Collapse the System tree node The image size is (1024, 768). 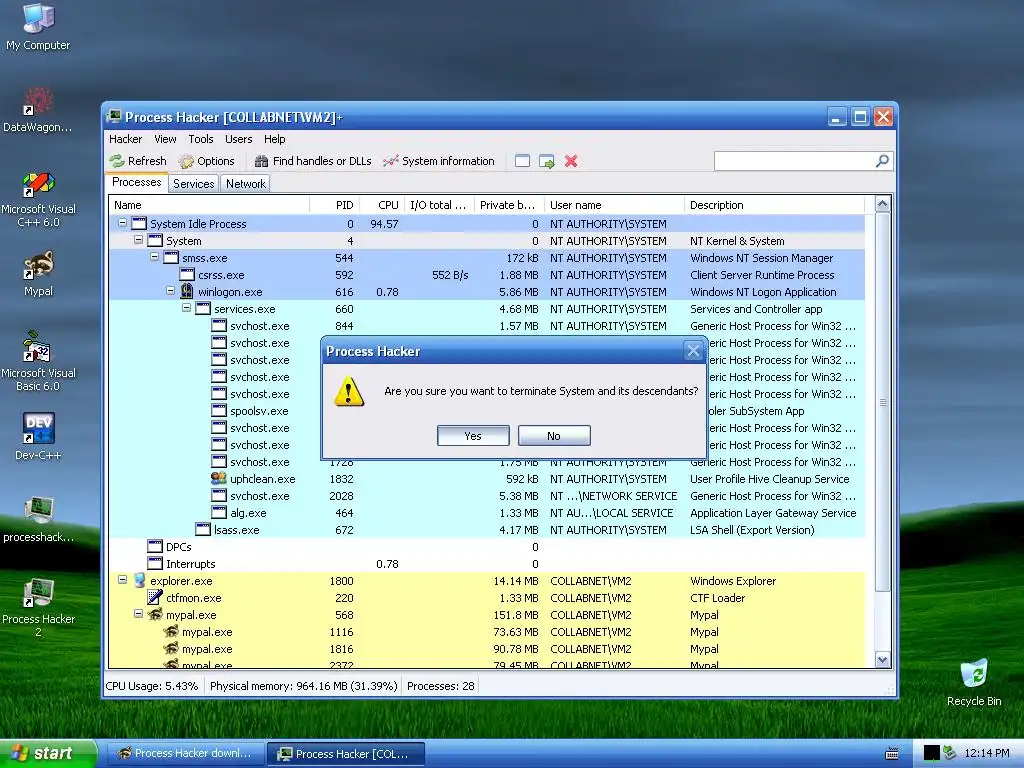[x=138, y=240]
